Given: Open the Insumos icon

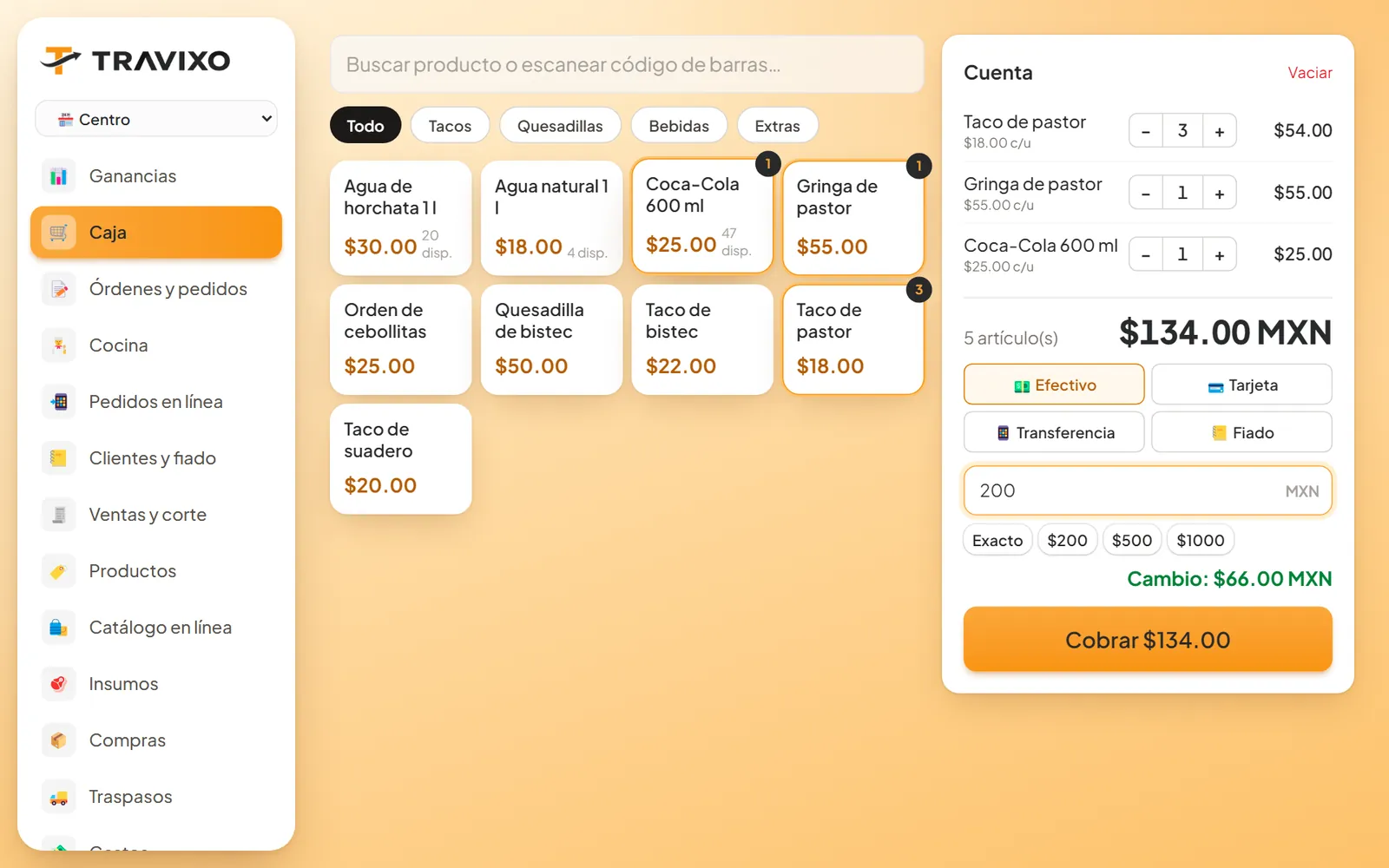Looking at the screenshot, I should pos(58,684).
